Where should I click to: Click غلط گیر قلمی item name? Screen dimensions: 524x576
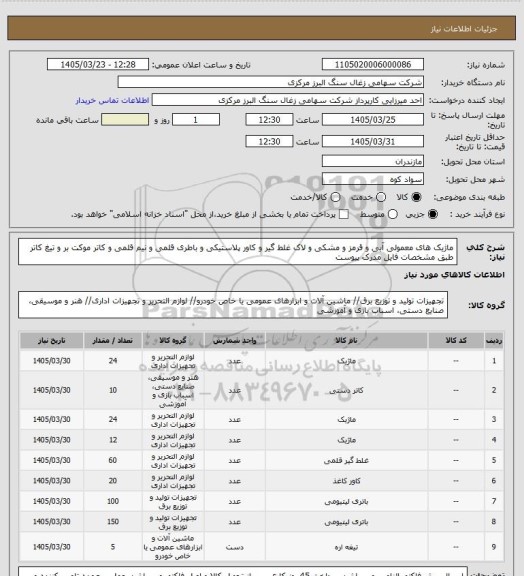[346, 460]
